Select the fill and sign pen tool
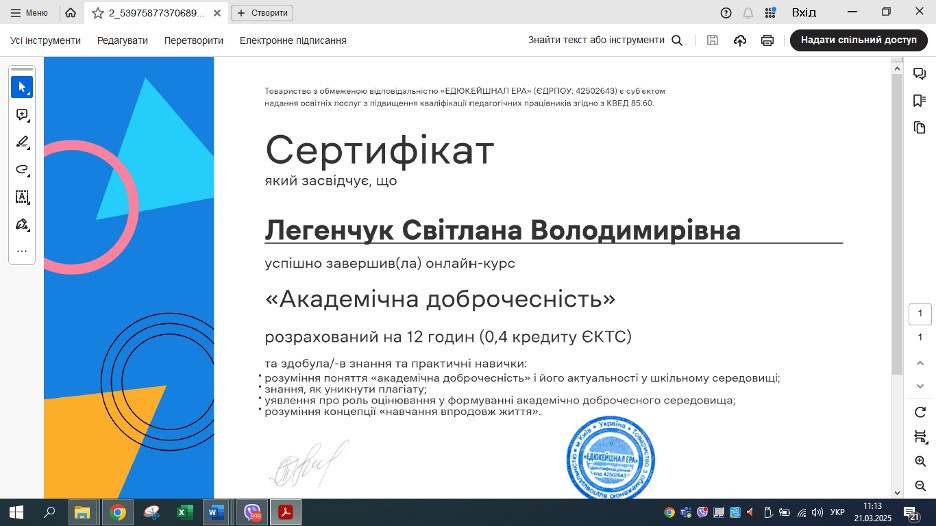 point(22,224)
